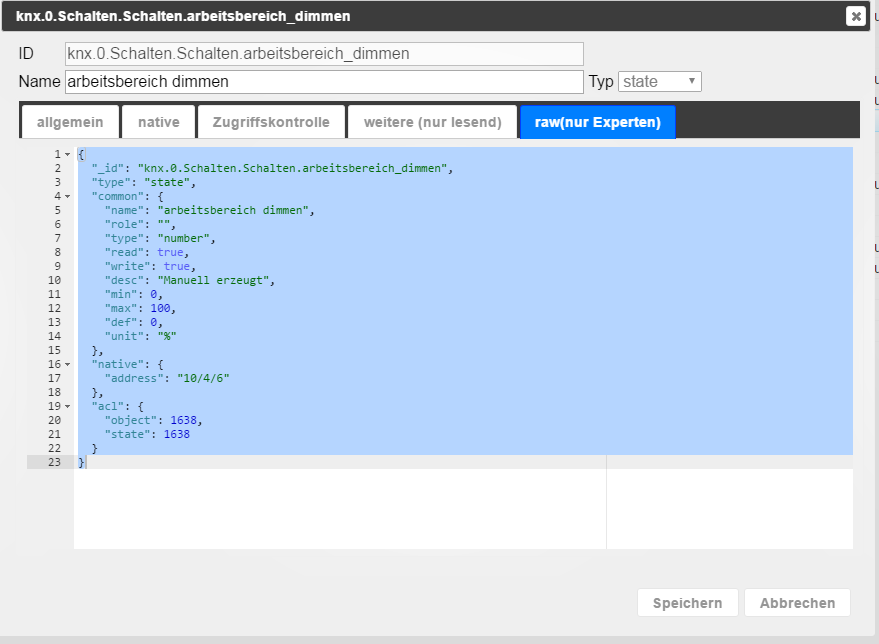
Task: Click the Abbrechen button
Action: [797, 603]
